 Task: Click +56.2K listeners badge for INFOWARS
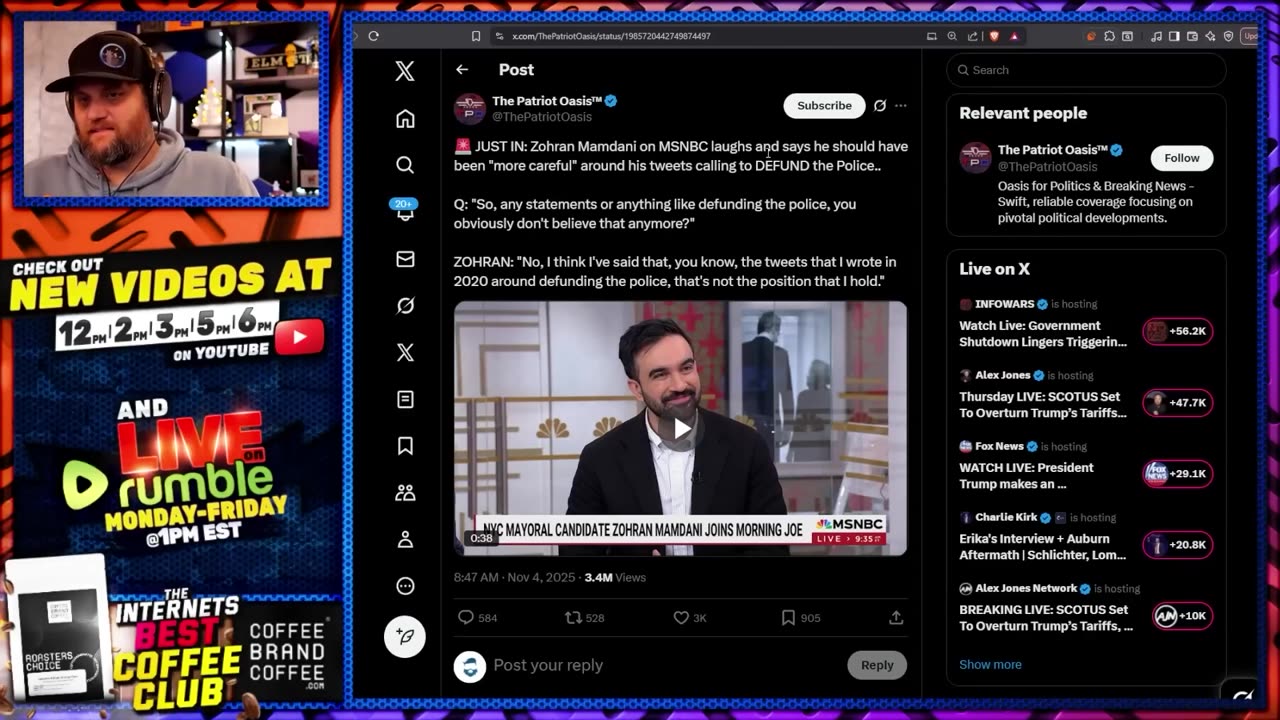pos(1178,331)
